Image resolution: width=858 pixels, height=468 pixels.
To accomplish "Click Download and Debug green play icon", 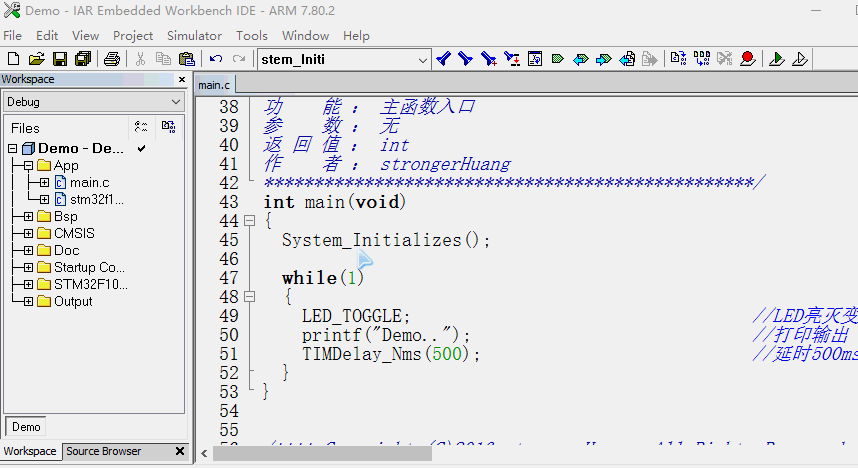I will (x=776, y=59).
